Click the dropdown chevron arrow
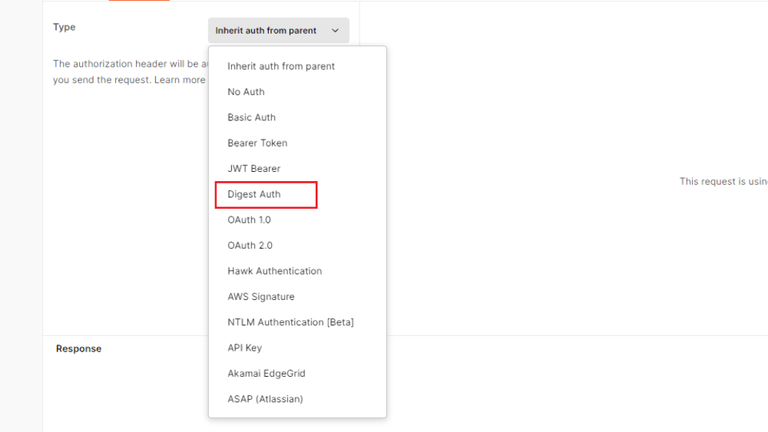 pos(335,31)
